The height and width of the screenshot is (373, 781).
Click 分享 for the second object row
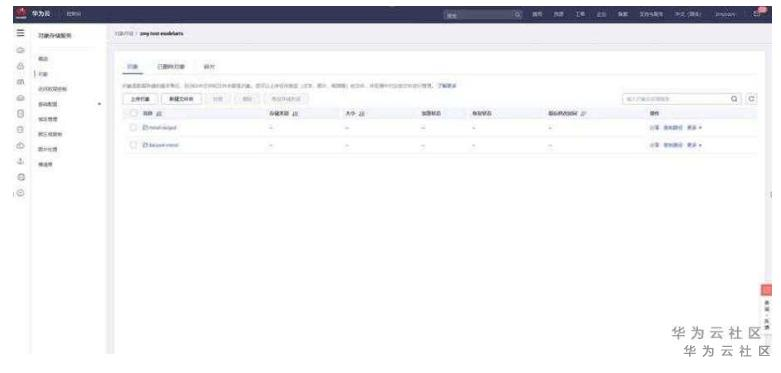[654, 145]
